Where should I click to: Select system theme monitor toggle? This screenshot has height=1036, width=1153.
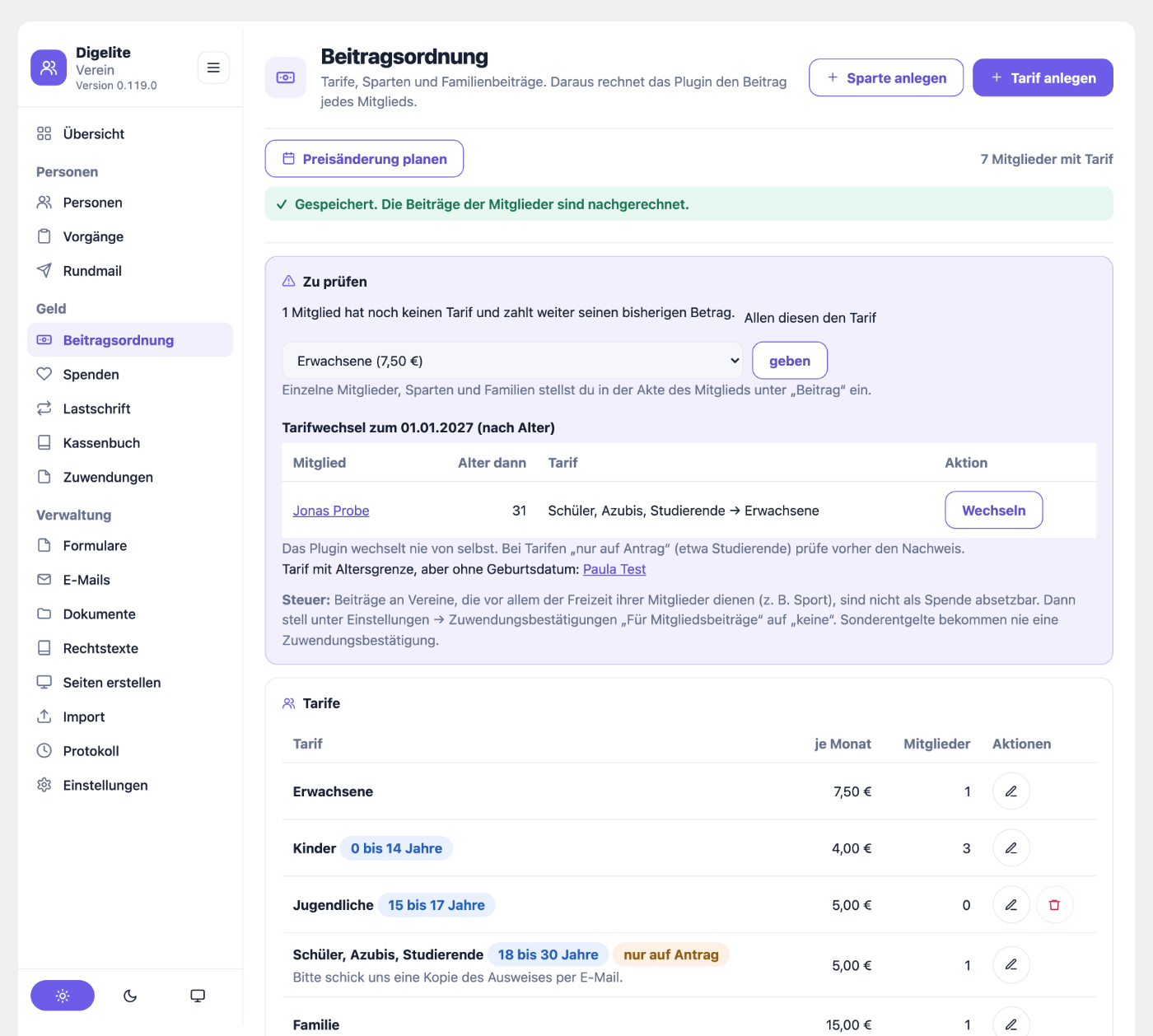[198, 996]
